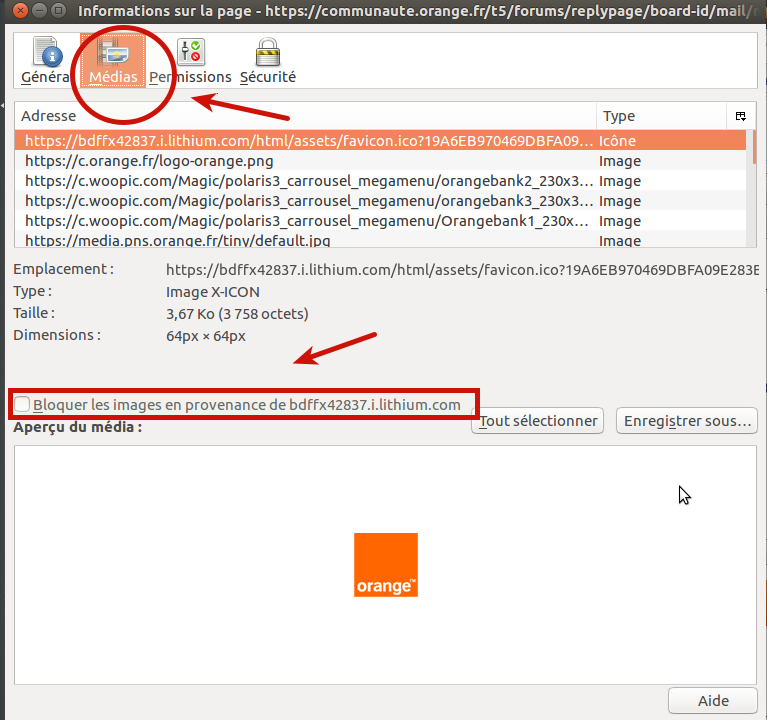Screen dimensions: 767x720
Task: Click the Tout sélectionner button
Action: (x=537, y=421)
